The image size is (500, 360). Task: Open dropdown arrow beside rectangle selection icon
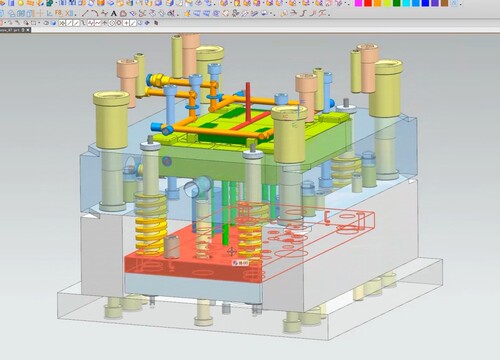pyautogui.click(x=39, y=23)
